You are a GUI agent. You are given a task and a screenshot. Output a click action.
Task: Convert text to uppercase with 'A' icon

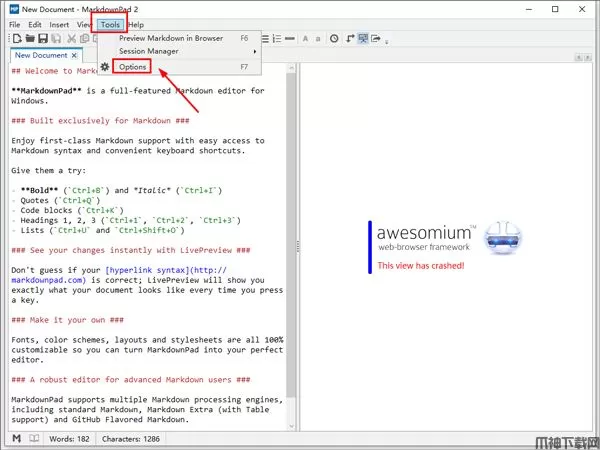coord(303,38)
